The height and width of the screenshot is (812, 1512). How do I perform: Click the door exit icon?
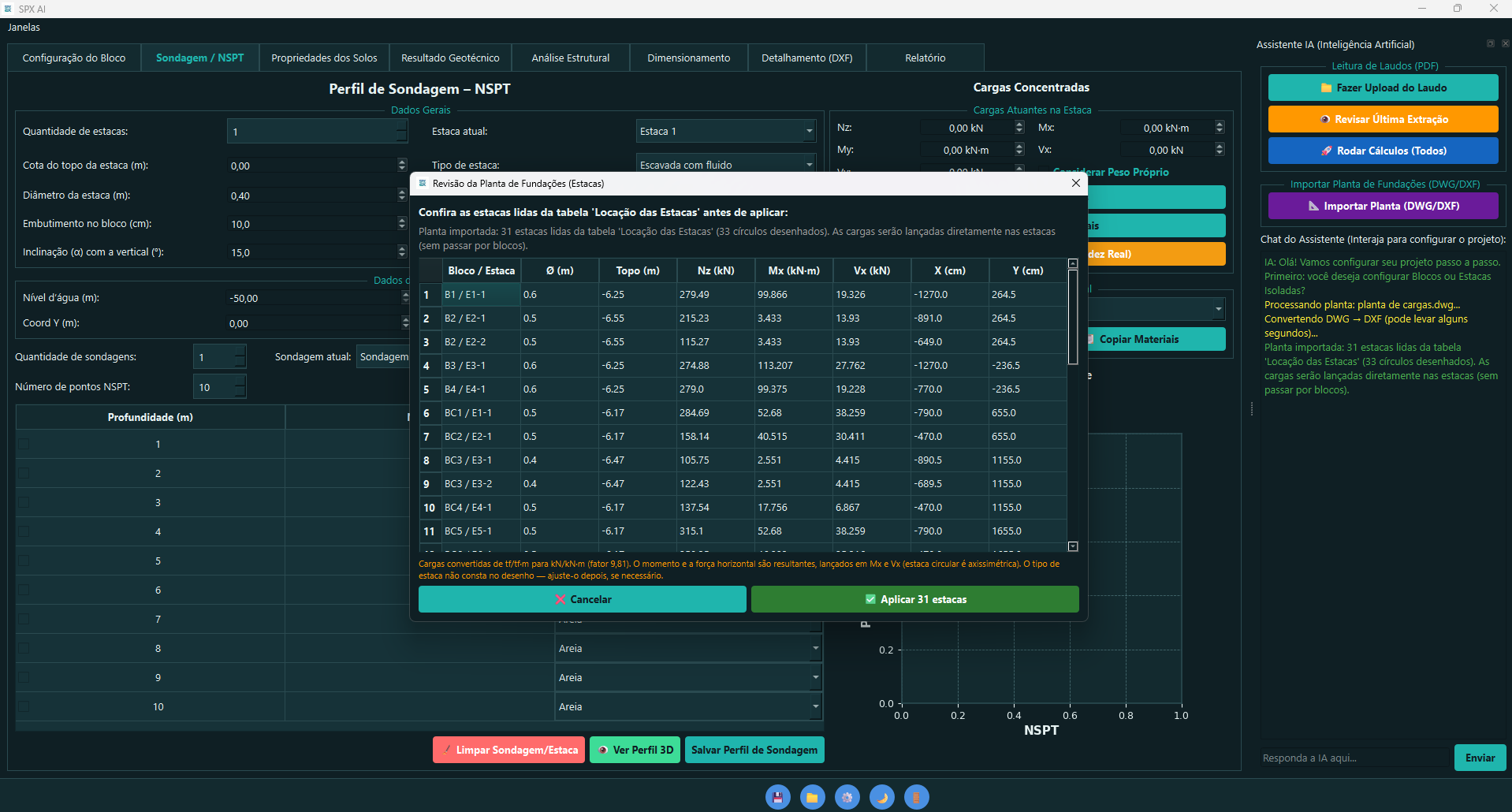coord(916,797)
